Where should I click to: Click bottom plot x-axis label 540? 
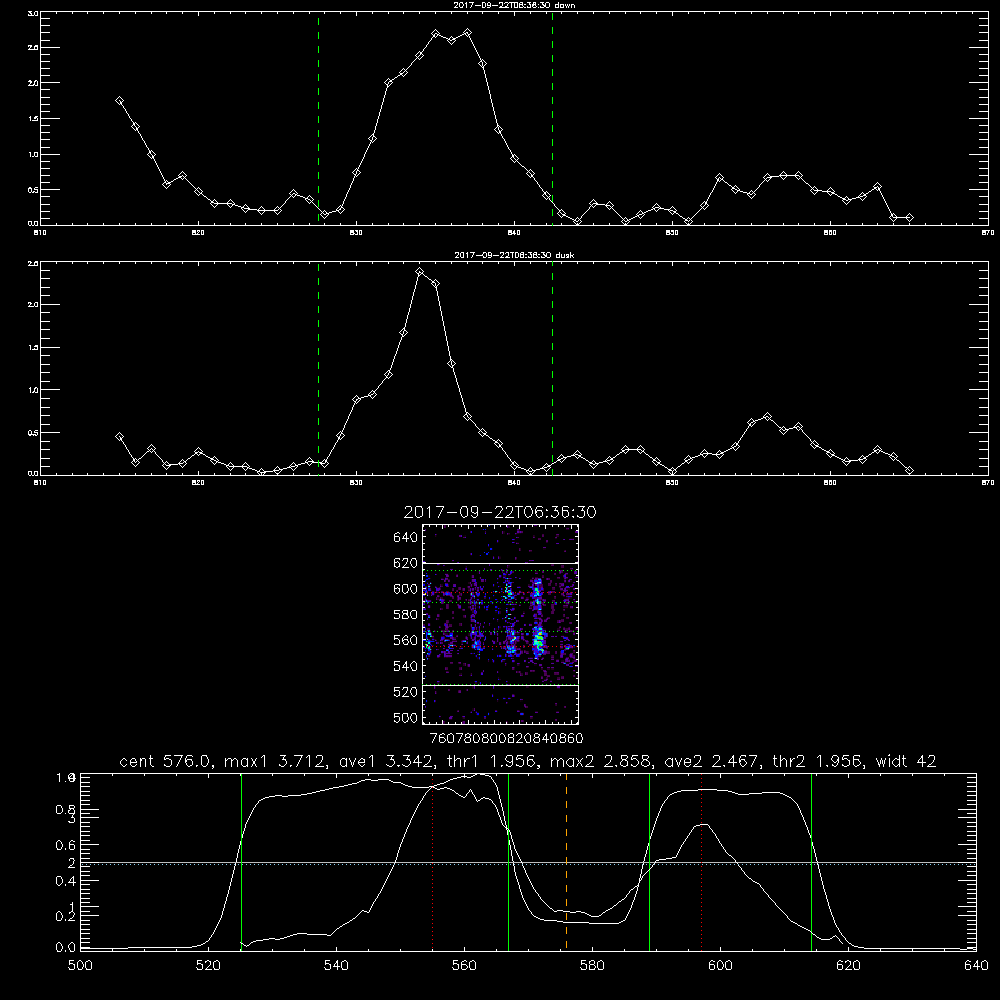click(x=336, y=966)
